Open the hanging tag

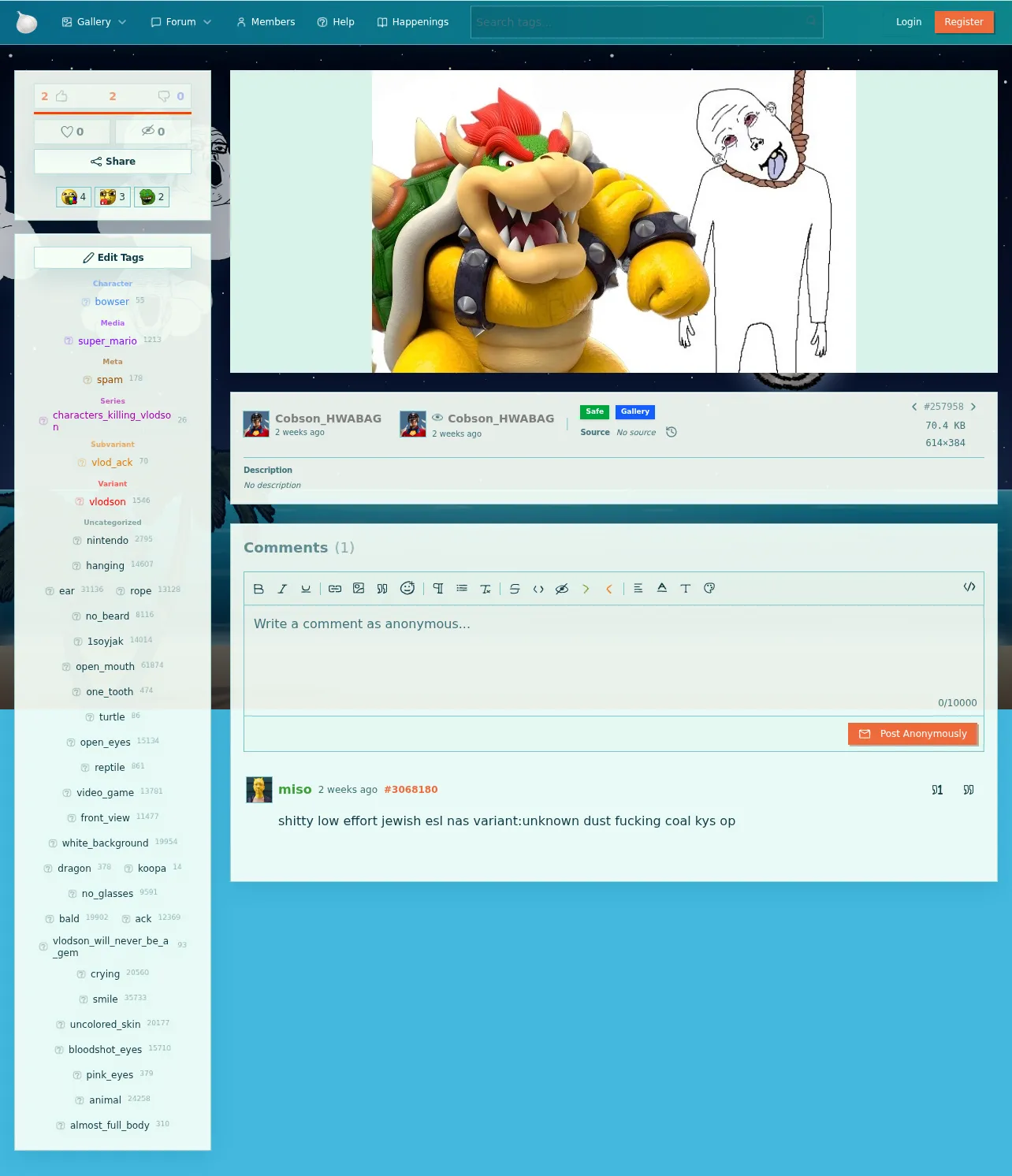[105, 566]
